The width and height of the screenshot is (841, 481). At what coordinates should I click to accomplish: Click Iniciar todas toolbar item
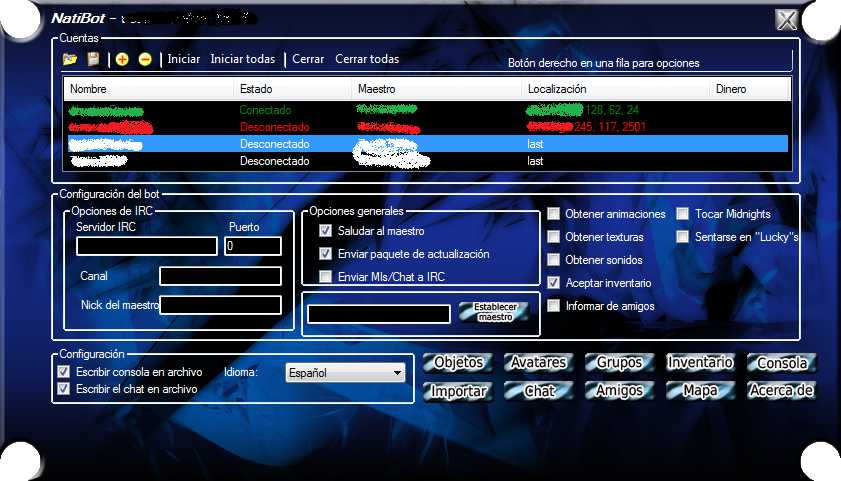242,59
